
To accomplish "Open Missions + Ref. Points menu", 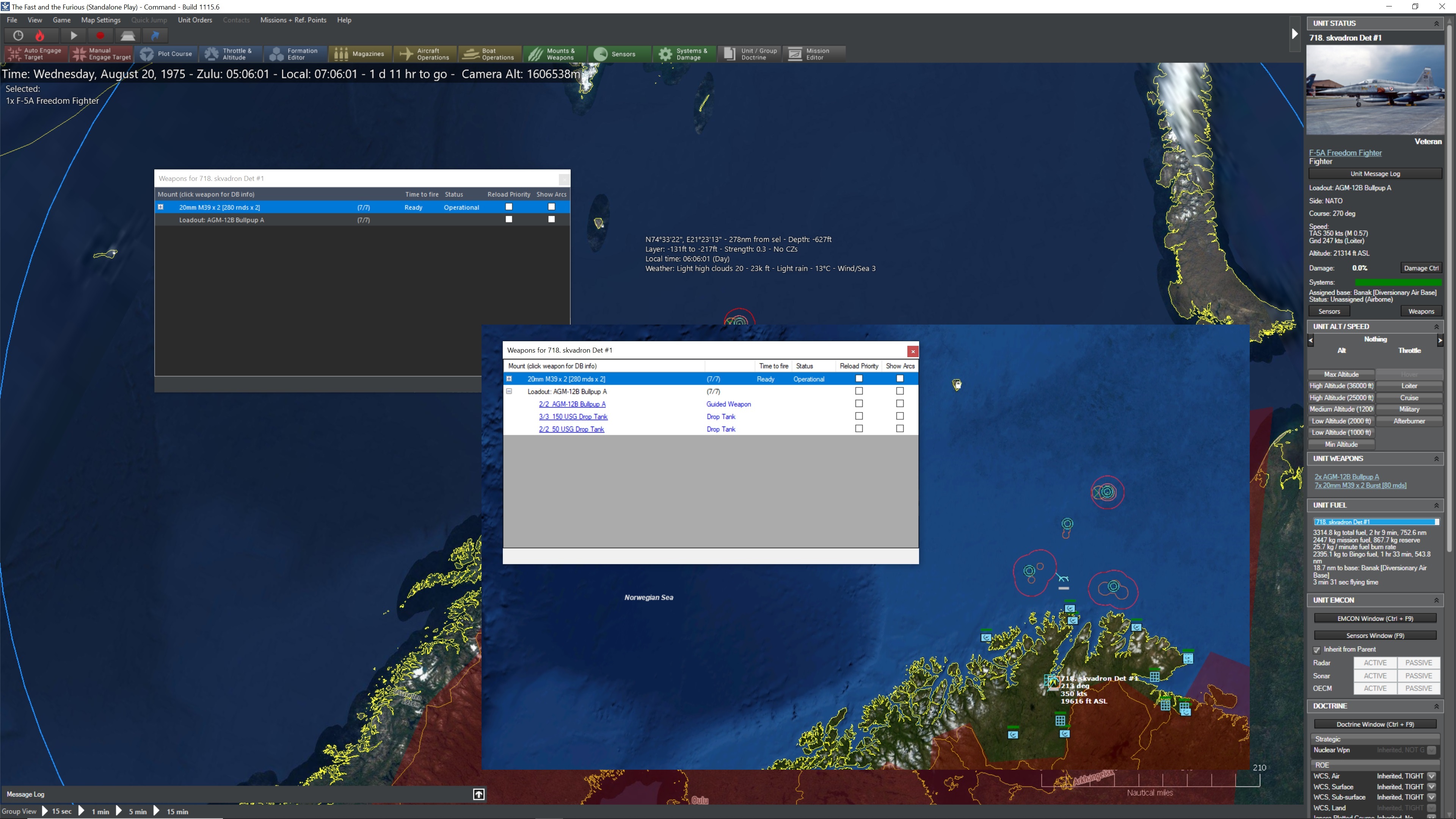I will [293, 20].
